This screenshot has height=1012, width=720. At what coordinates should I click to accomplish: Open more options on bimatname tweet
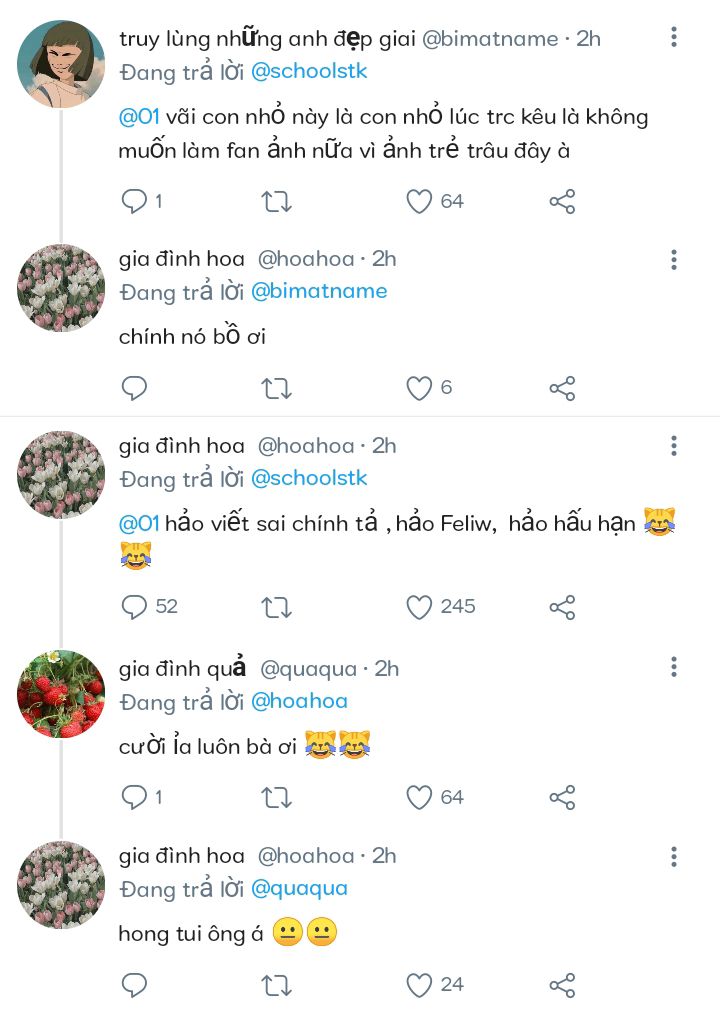pos(674,38)
